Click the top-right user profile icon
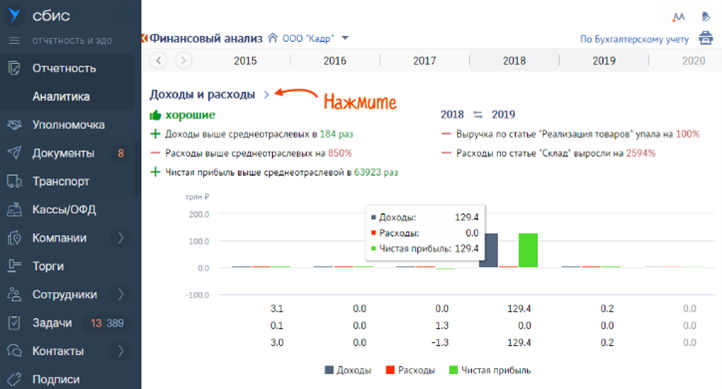722x389 pixels. click(705, 17)
